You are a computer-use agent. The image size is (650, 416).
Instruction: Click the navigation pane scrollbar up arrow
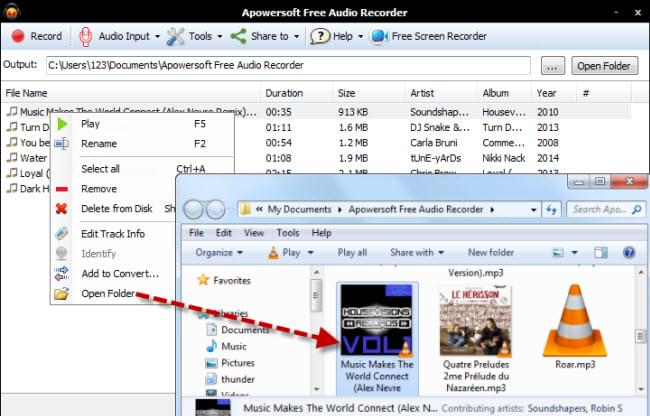click(x=317, y=272)
